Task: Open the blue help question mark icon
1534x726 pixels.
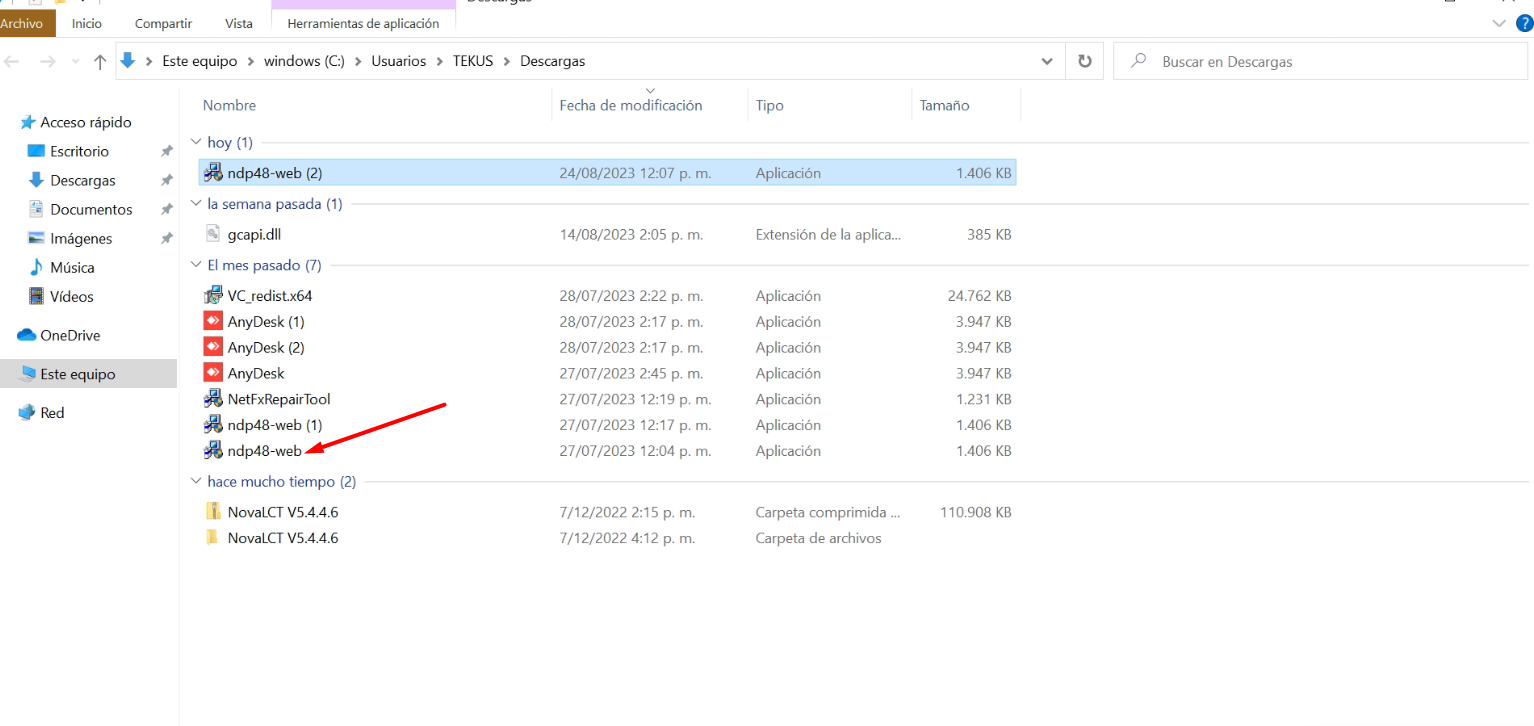Action: [x=1524, y=23]
